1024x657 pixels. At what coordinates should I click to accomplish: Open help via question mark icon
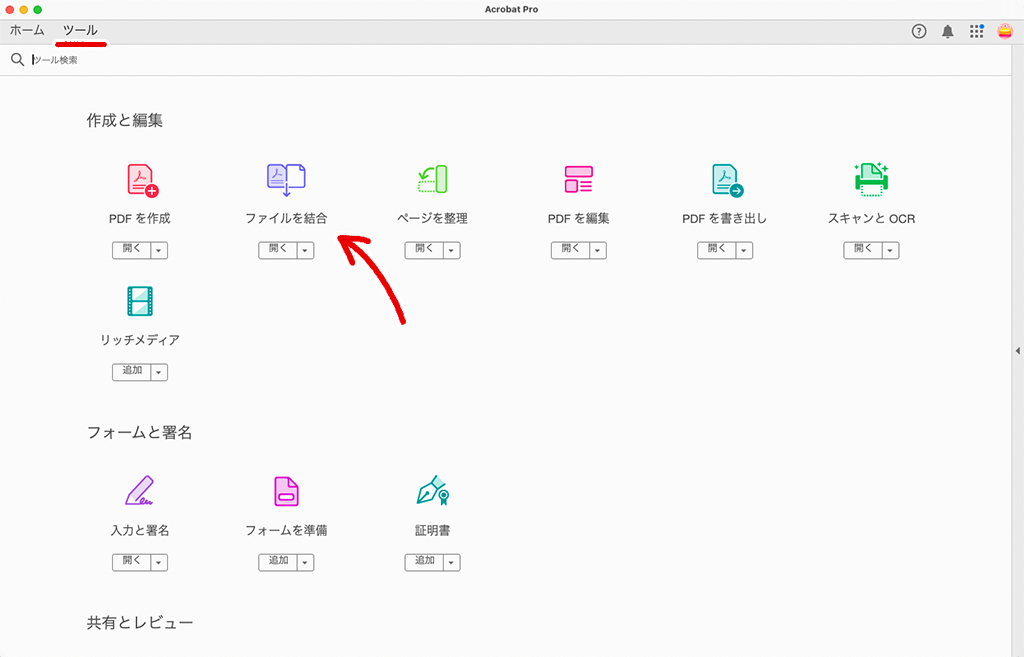pyautogui.click(x=919, y=31)
